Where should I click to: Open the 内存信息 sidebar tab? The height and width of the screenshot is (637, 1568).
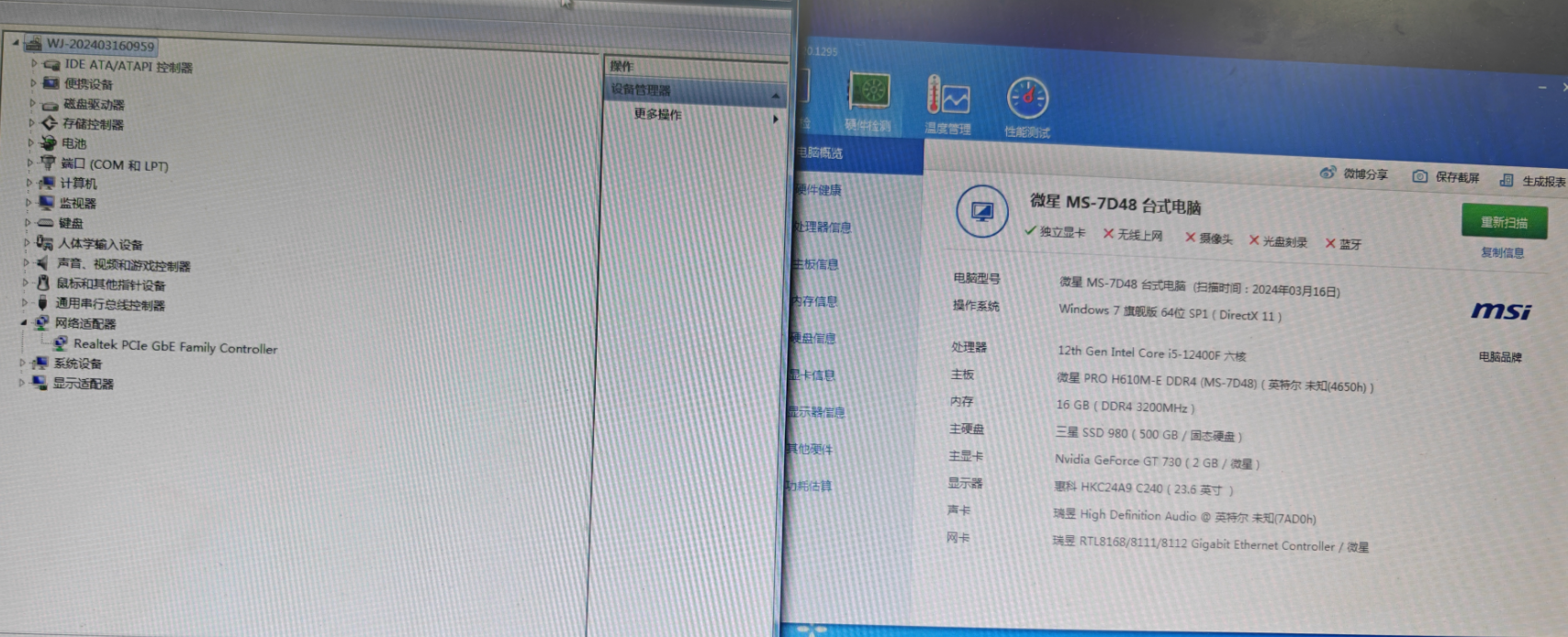(813, 300)
